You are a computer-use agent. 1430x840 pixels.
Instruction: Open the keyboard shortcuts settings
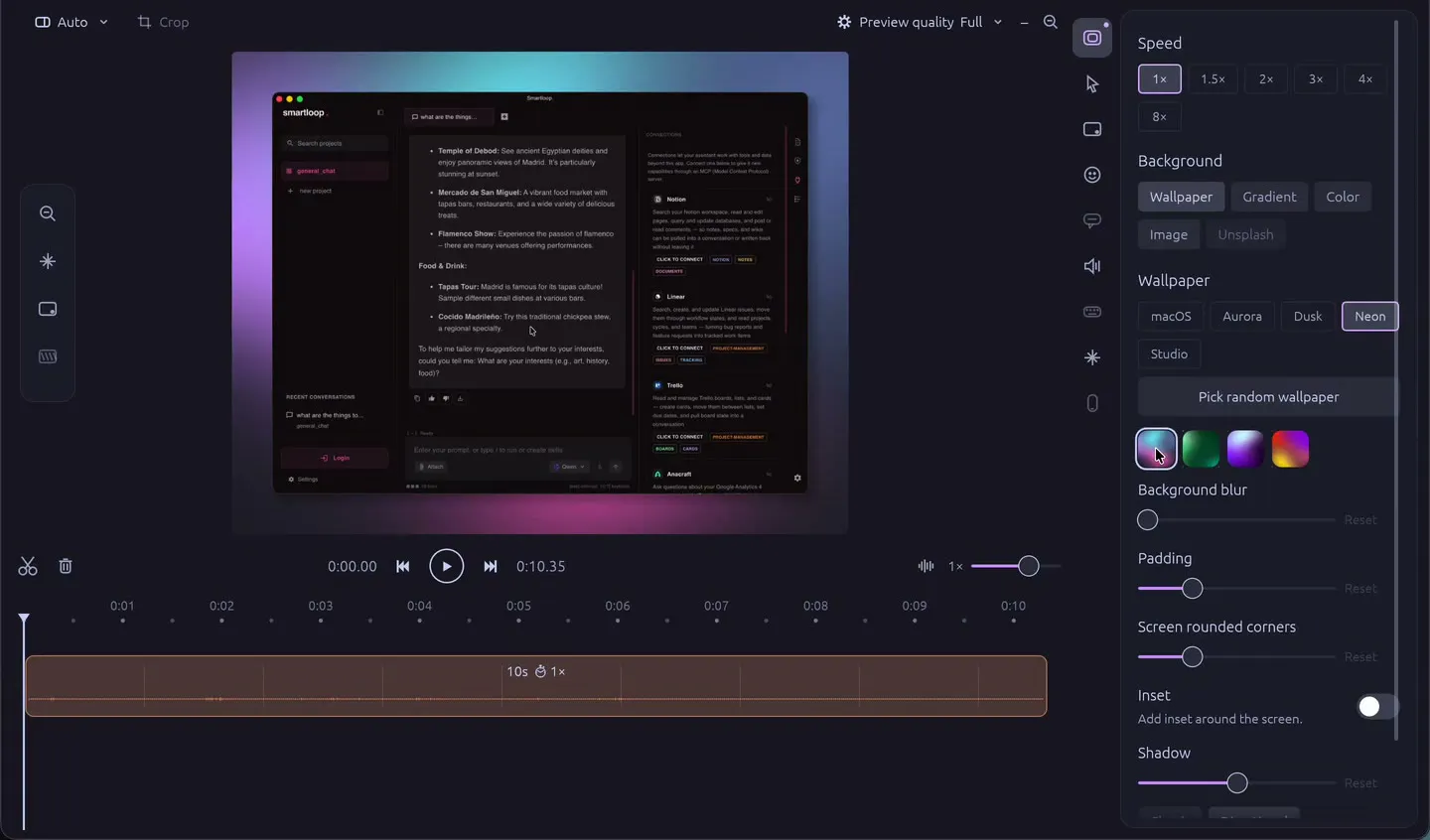tap(1092, 312)
